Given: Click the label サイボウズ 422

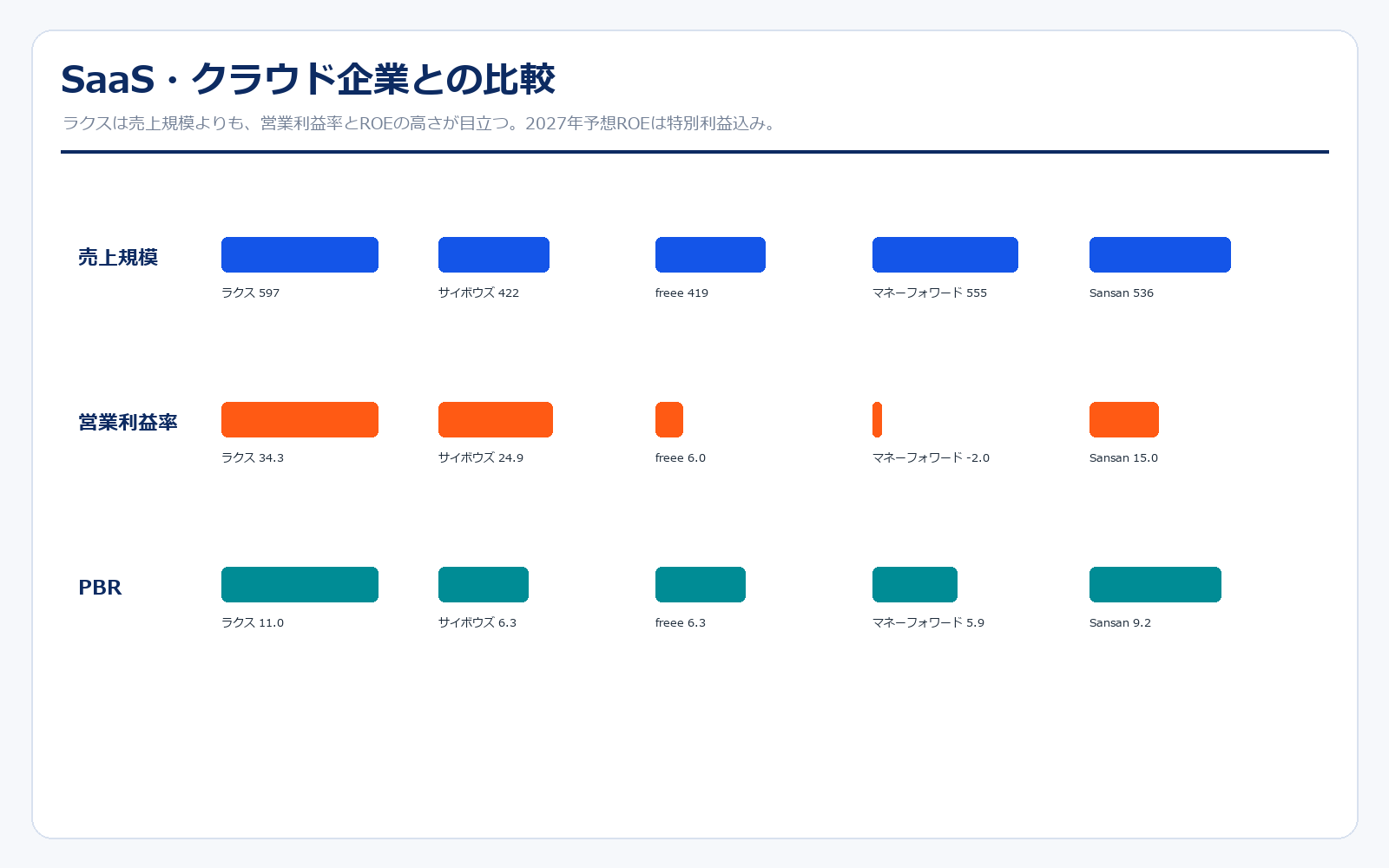Looking at the screenshot, I should tap(478, 293).
